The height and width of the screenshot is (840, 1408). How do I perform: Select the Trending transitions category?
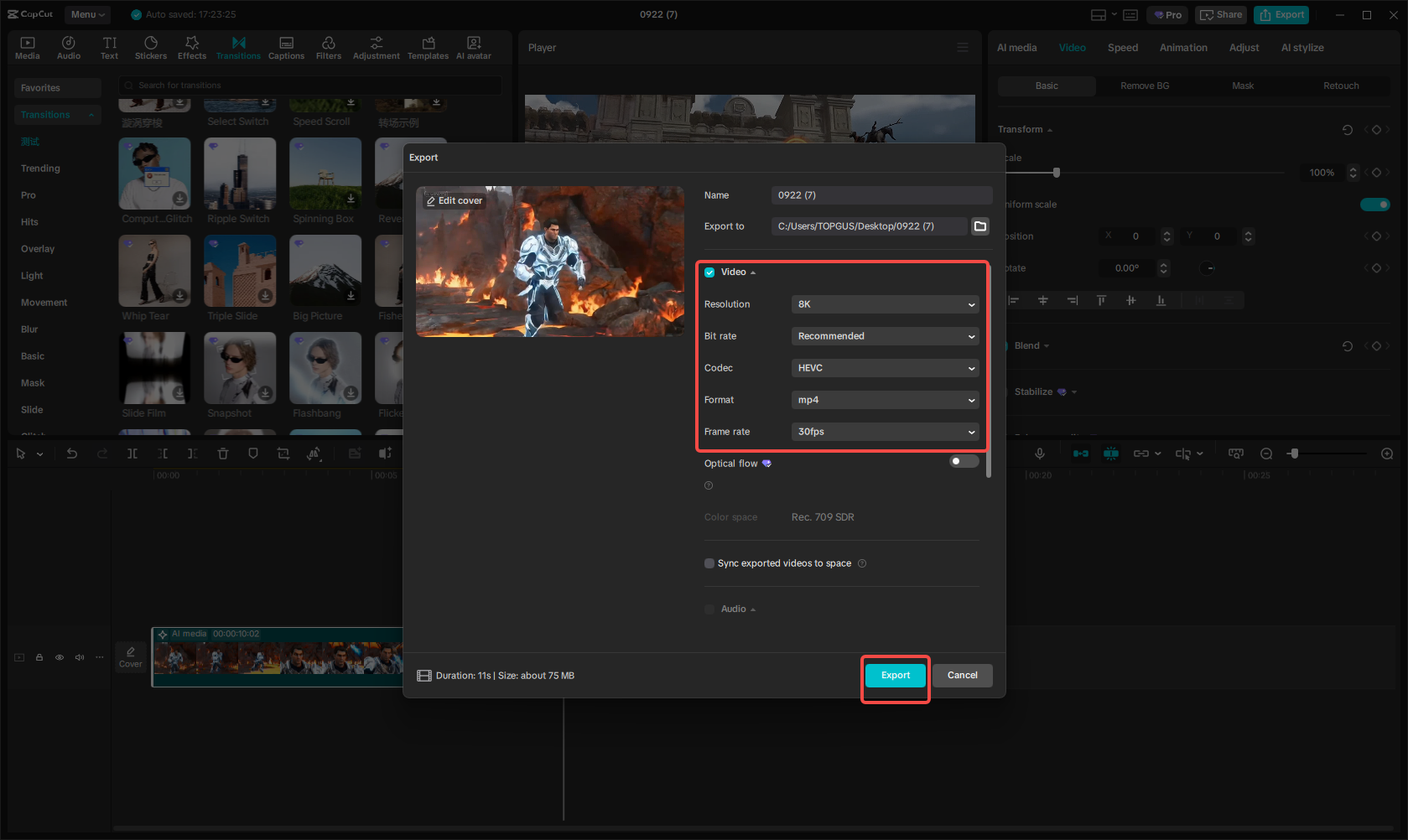click(40, 169)
